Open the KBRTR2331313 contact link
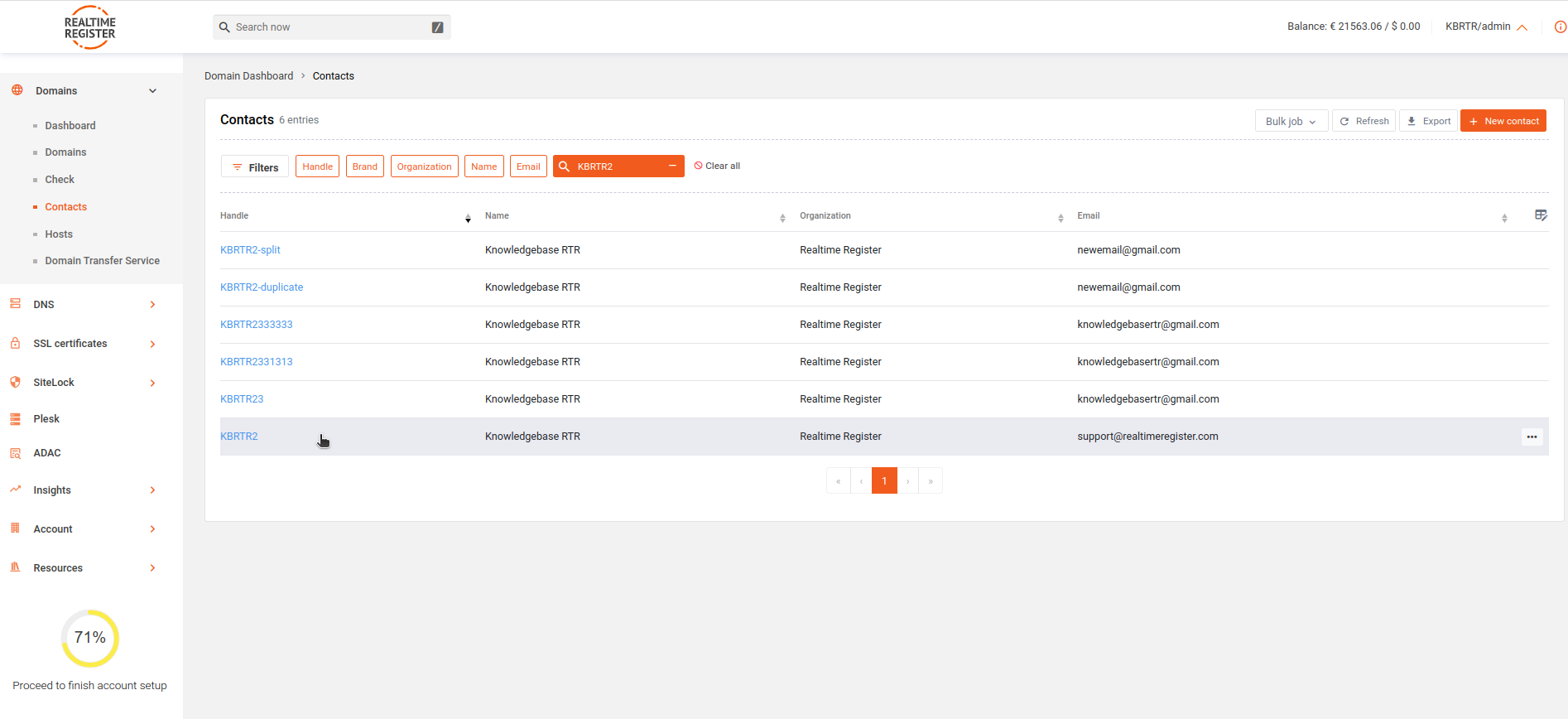Screen dimensions: 1568x719 [257, 362]
